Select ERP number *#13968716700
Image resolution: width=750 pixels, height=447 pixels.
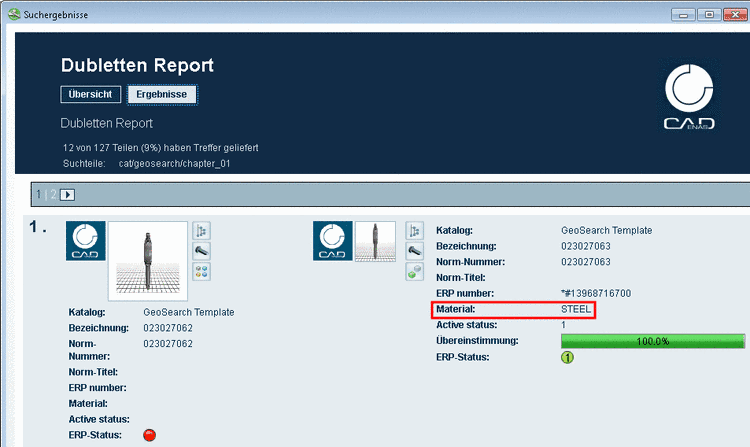596,293
